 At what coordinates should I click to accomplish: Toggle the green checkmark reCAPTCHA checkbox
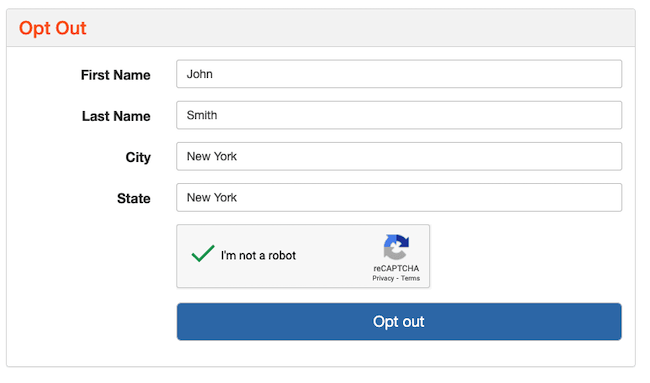click(x=203, y=253)
